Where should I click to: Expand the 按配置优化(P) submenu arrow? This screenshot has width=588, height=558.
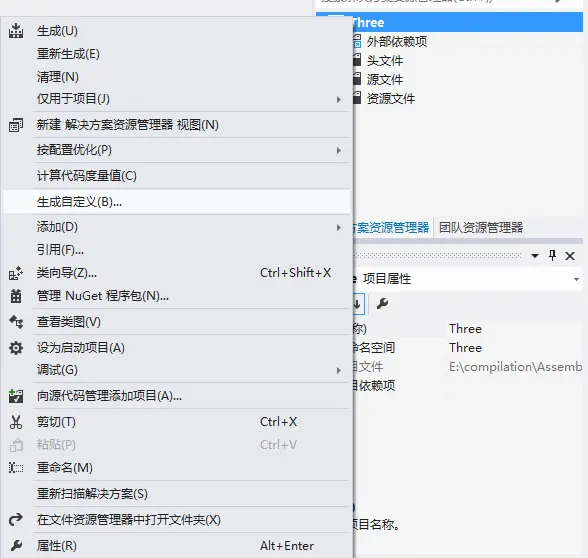339,150
